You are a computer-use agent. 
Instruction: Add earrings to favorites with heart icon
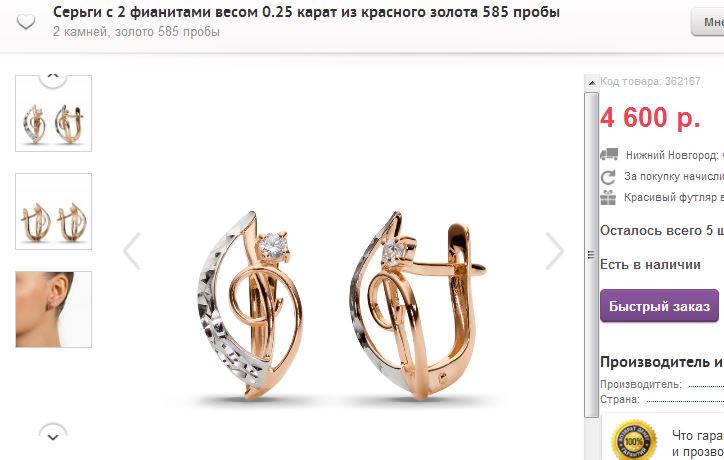pos(26,22)
